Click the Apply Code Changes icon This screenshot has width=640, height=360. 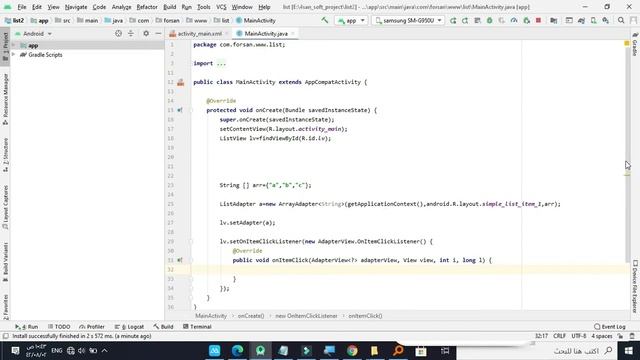tap(477, 20)
